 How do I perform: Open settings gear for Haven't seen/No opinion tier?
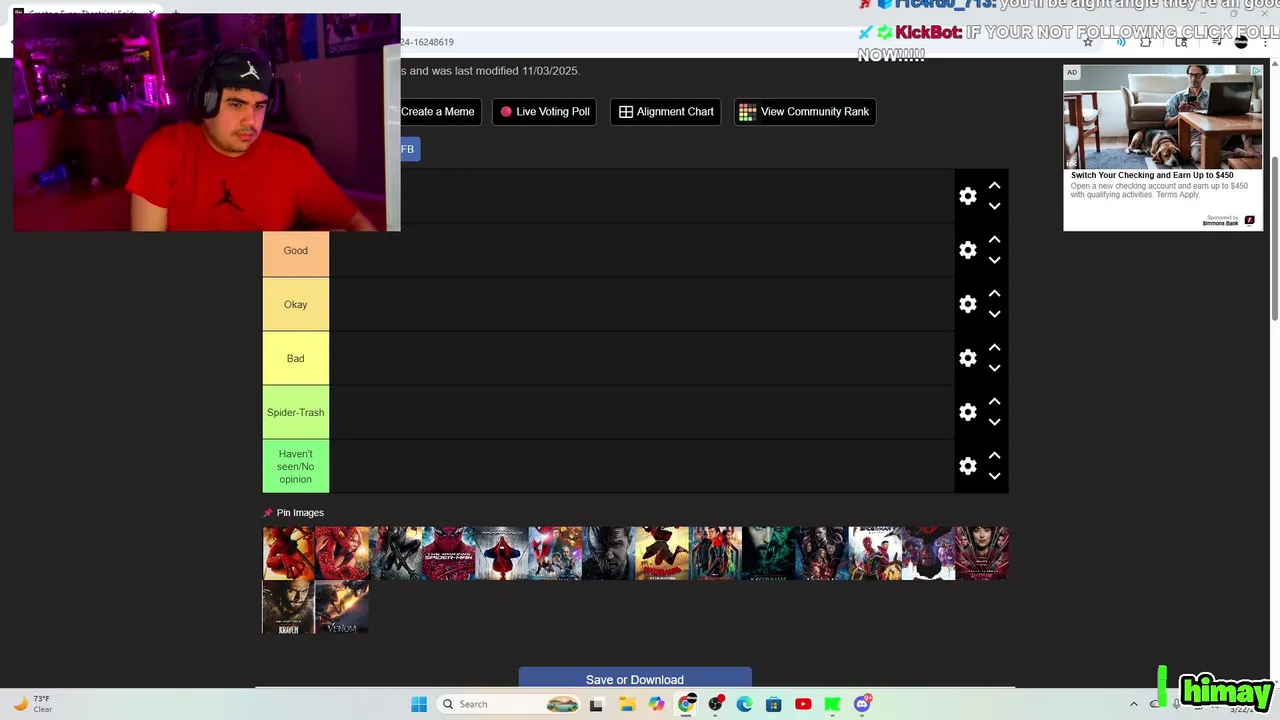[x=967, y=466]
